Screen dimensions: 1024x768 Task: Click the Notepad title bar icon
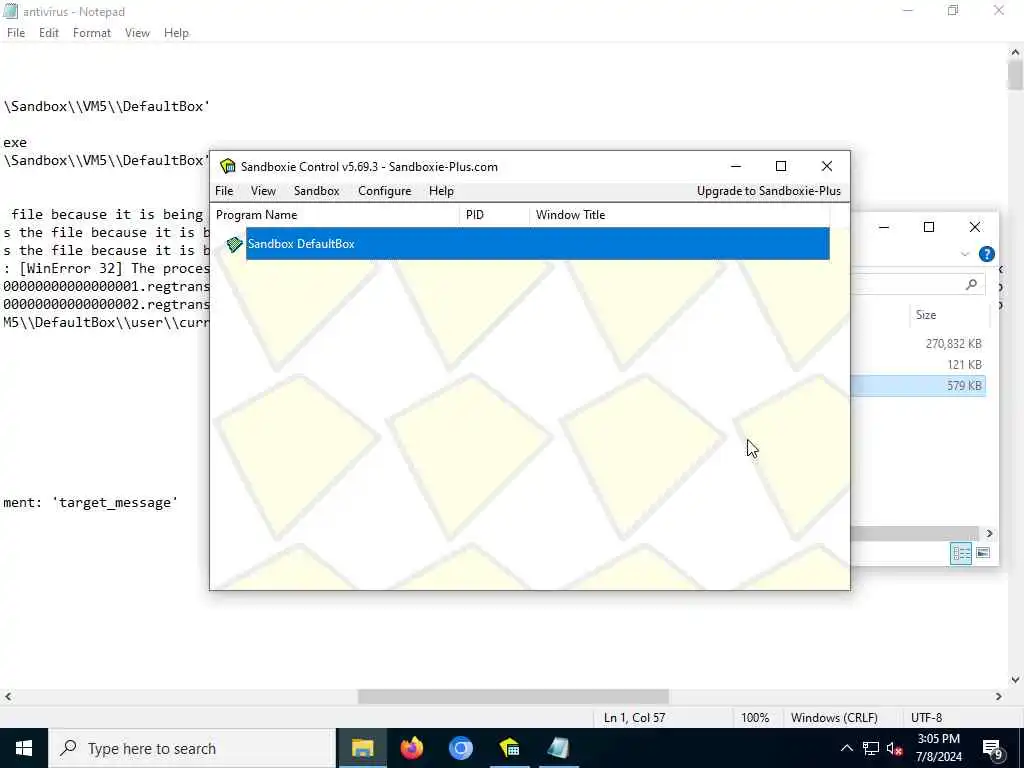pos(10,11)
